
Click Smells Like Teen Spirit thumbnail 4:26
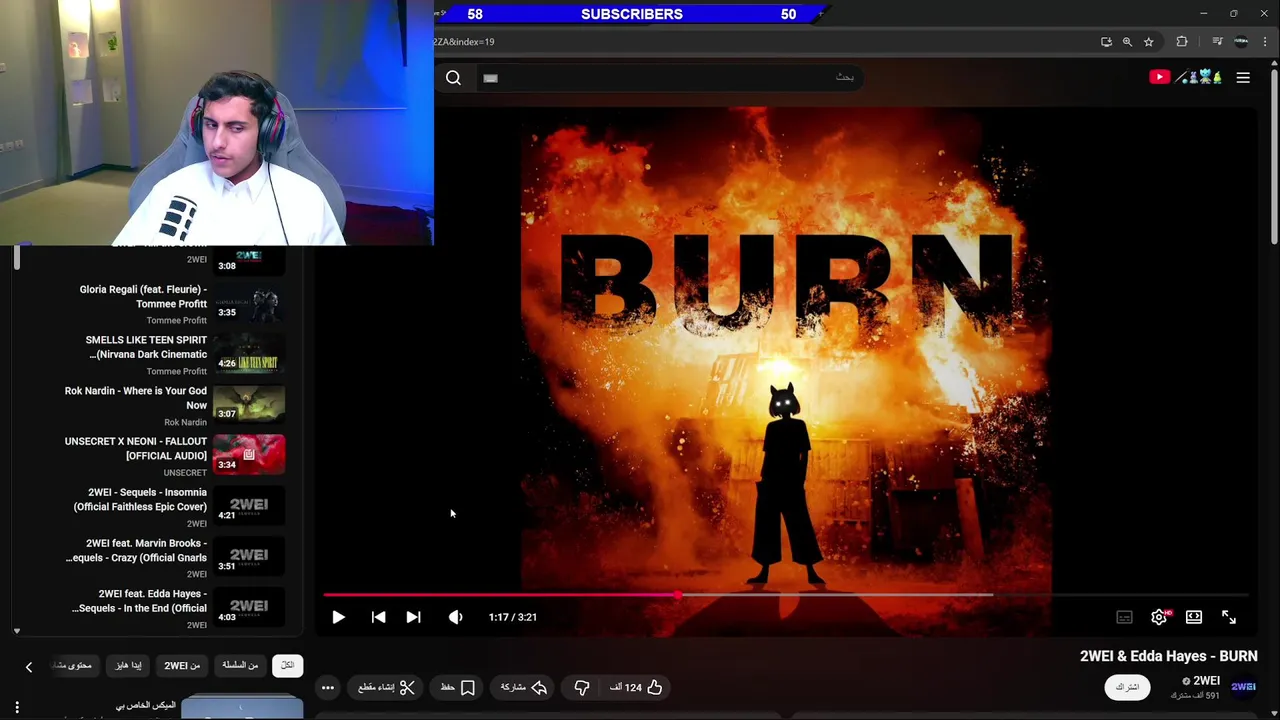pyautogui.click(x=249, y=354)
